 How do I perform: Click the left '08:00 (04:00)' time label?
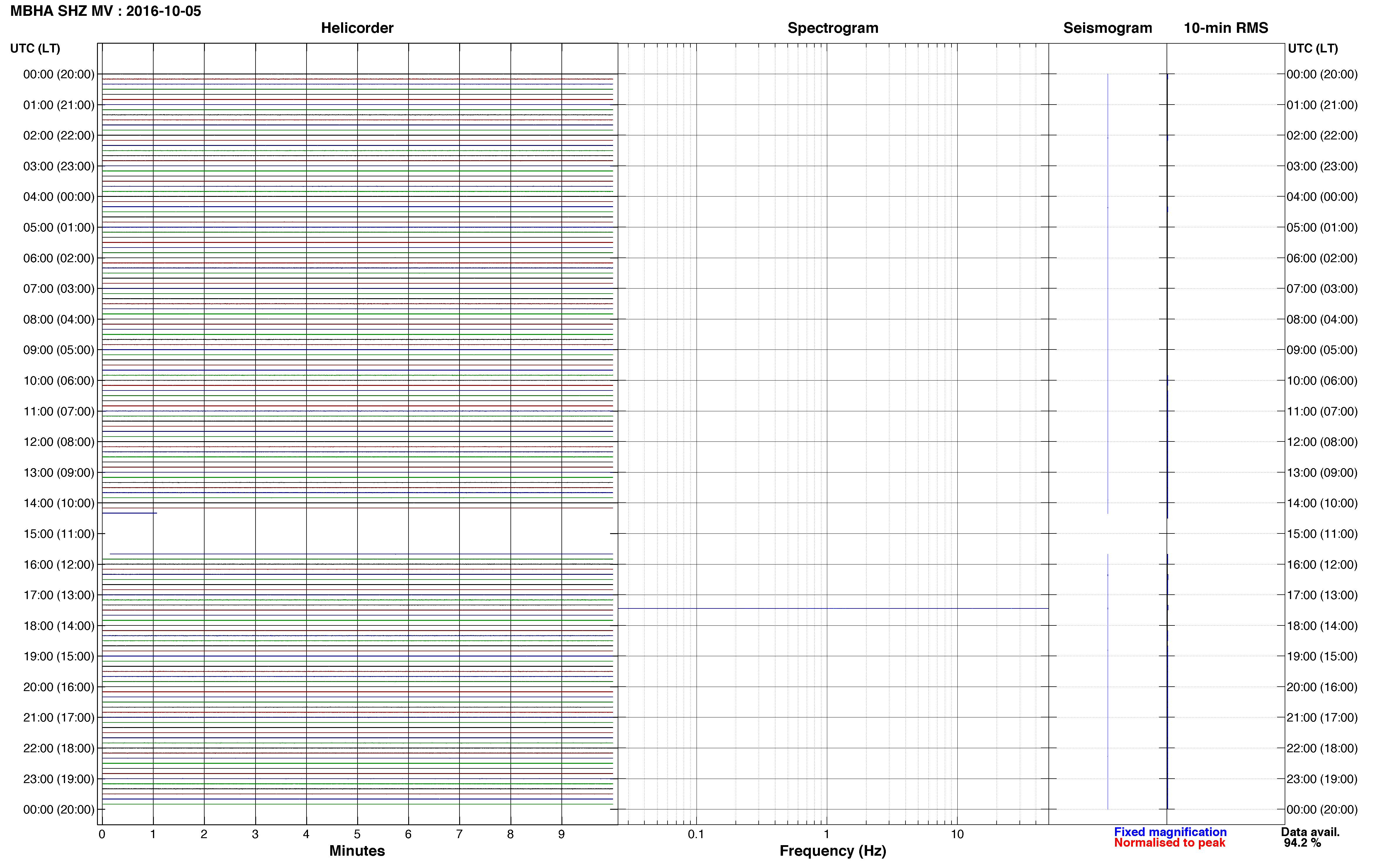coord(59,319)
